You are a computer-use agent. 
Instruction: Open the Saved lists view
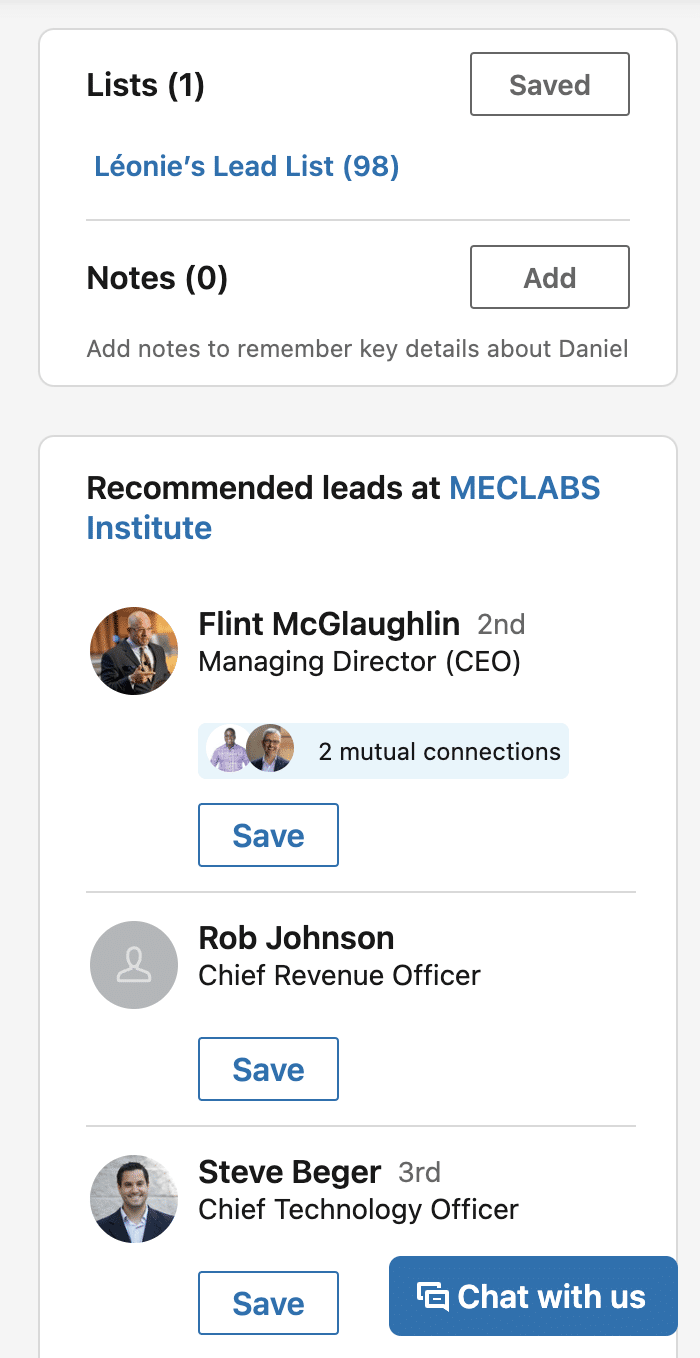click(x=549, y=84)
